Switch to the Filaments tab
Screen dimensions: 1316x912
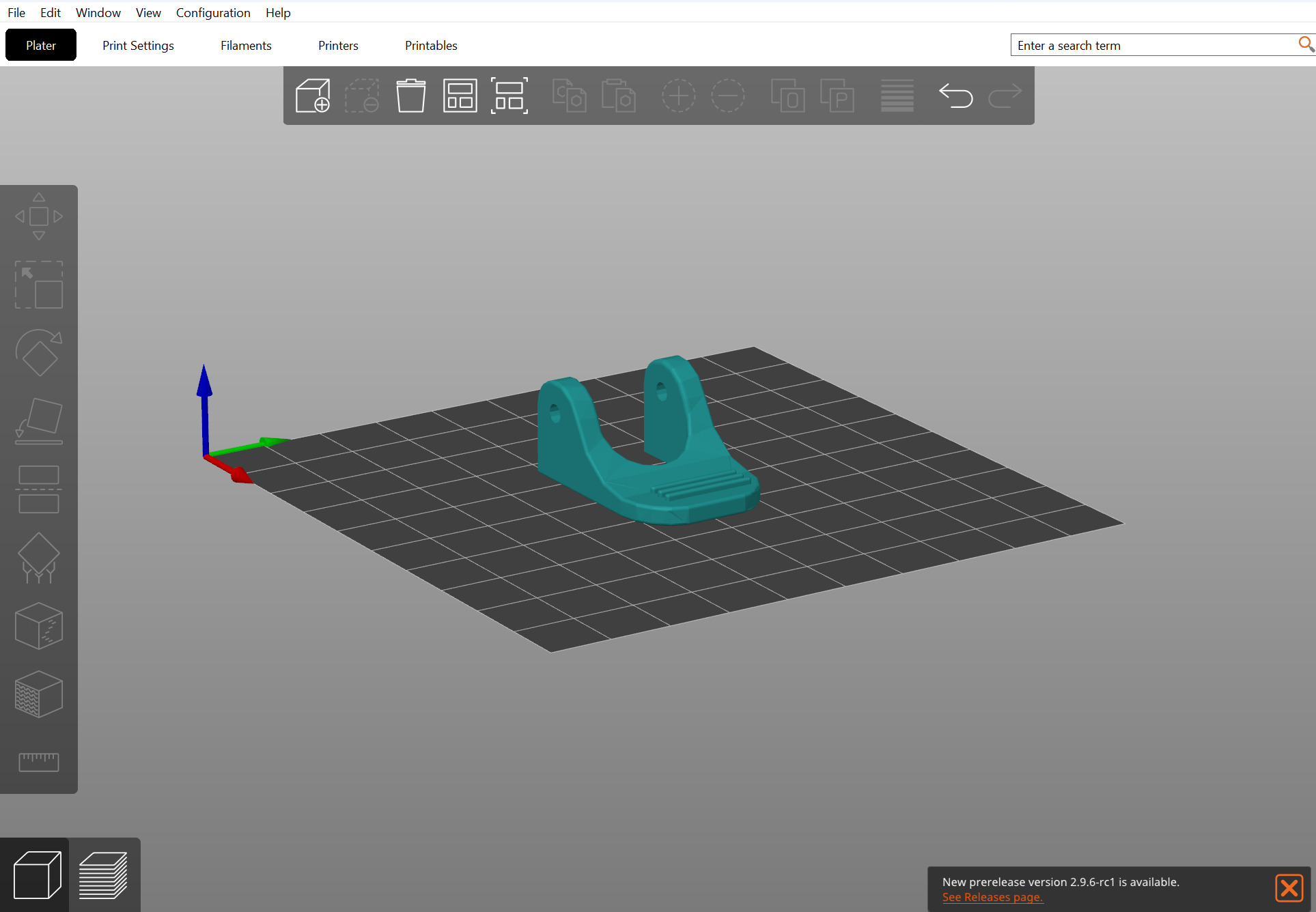click(x=246, y=45)
